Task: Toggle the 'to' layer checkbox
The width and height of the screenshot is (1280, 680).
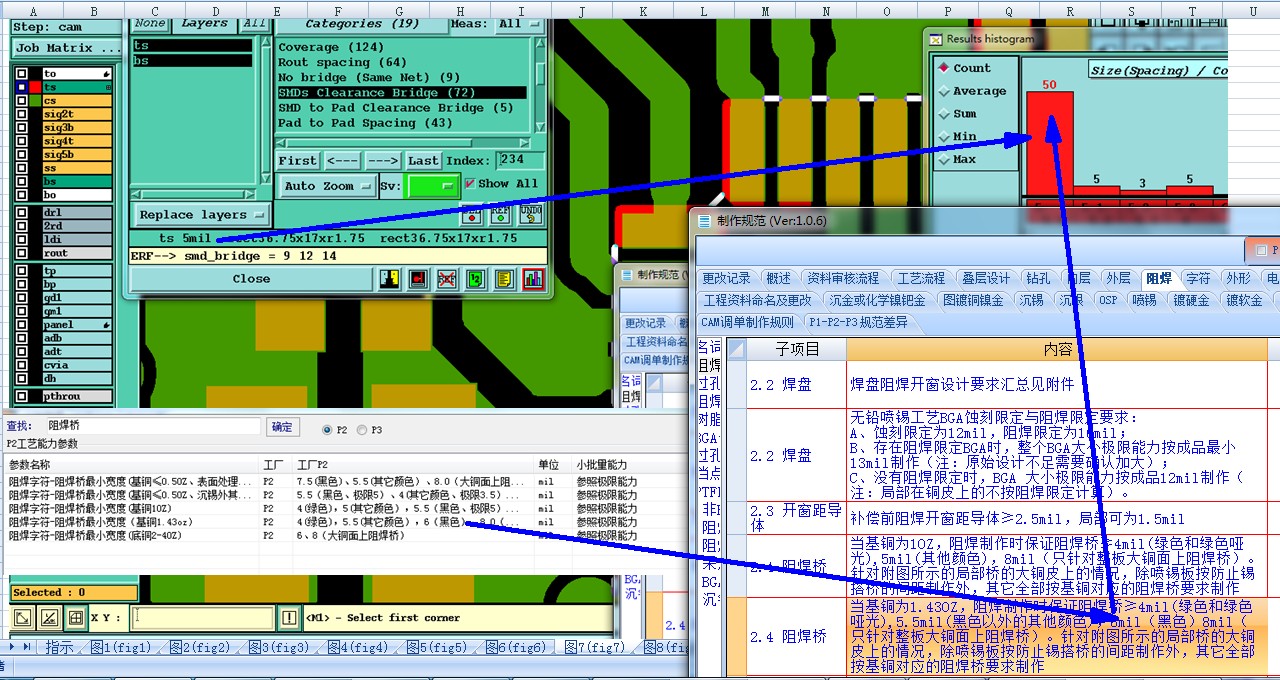Action: [x=22, y=74]
